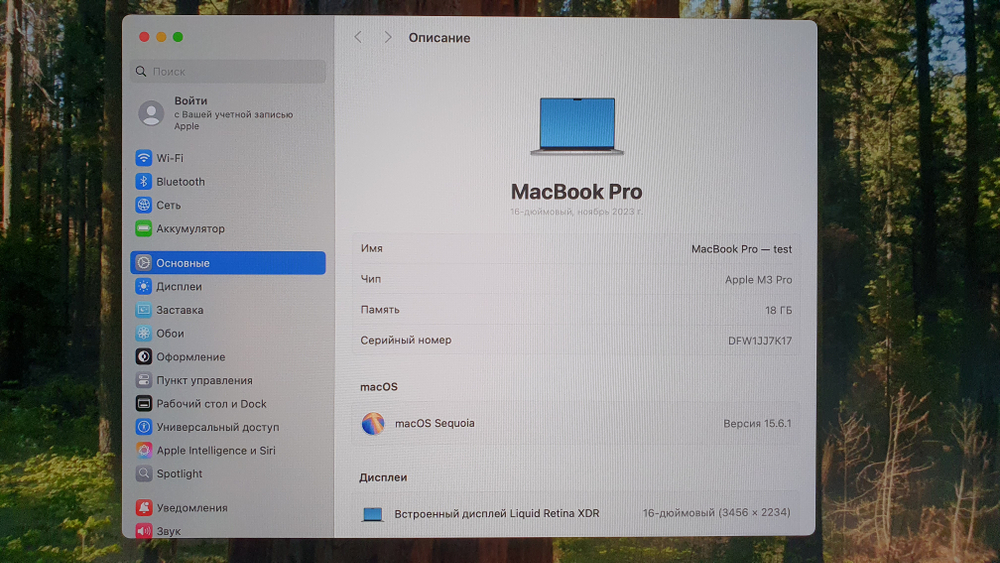Select the Основные label in the sidebar
The width and height of the screenshot is (1000, 563).
click(183, 263)
